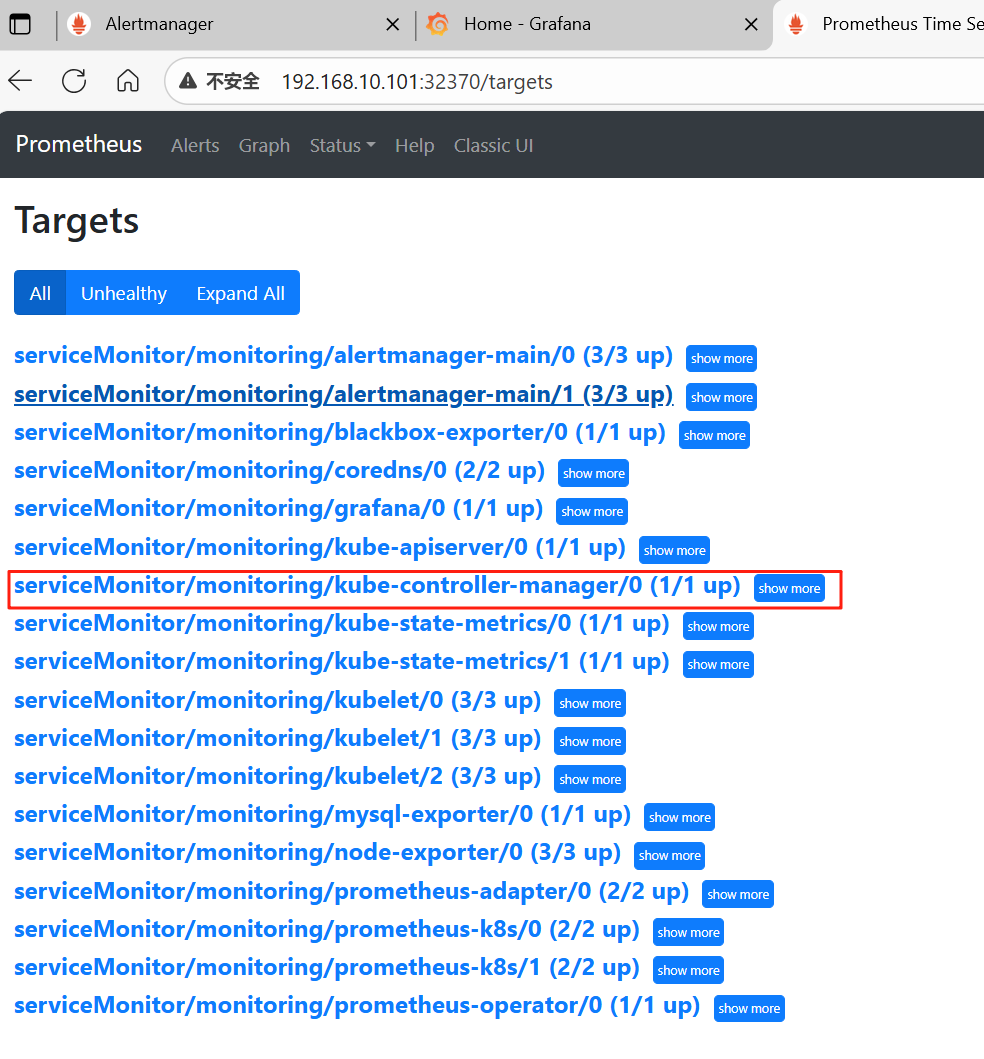Open the Graph page
The height and width of the screenshot is (1059, 984).
coord(264,145)
